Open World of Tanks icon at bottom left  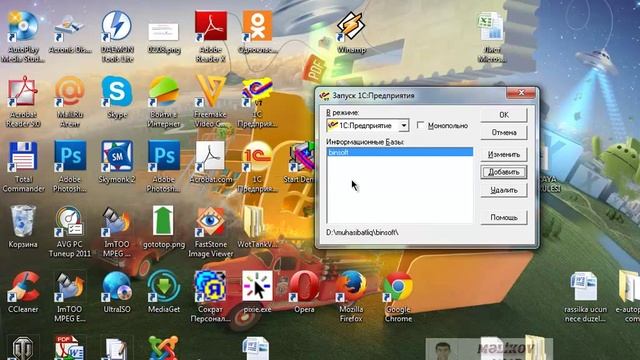click(23, 348)
